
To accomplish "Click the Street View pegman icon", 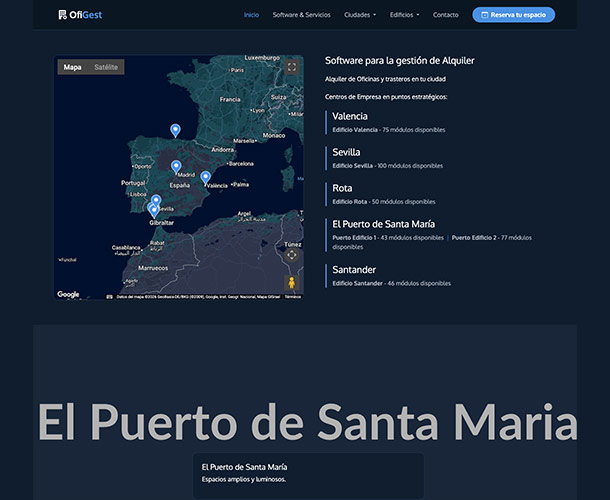I will 291,282.
